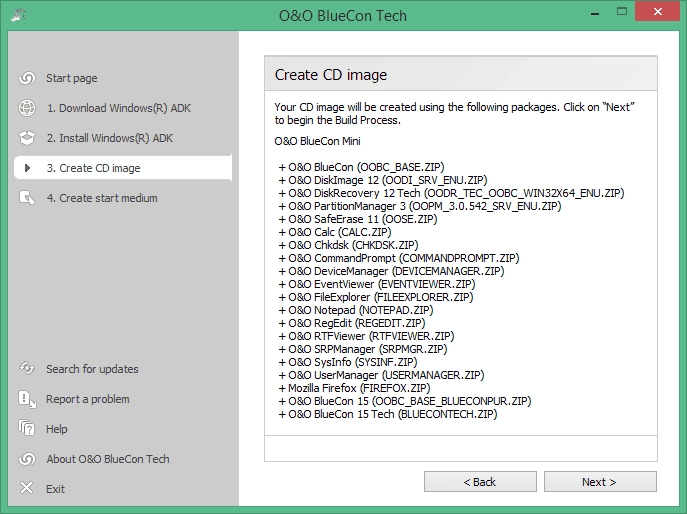The width and height of the screenshot is (687, 514).
Task: Click the O&O RegEdit (REGEDIT.ZIP) line
Action: pos(352,323)
